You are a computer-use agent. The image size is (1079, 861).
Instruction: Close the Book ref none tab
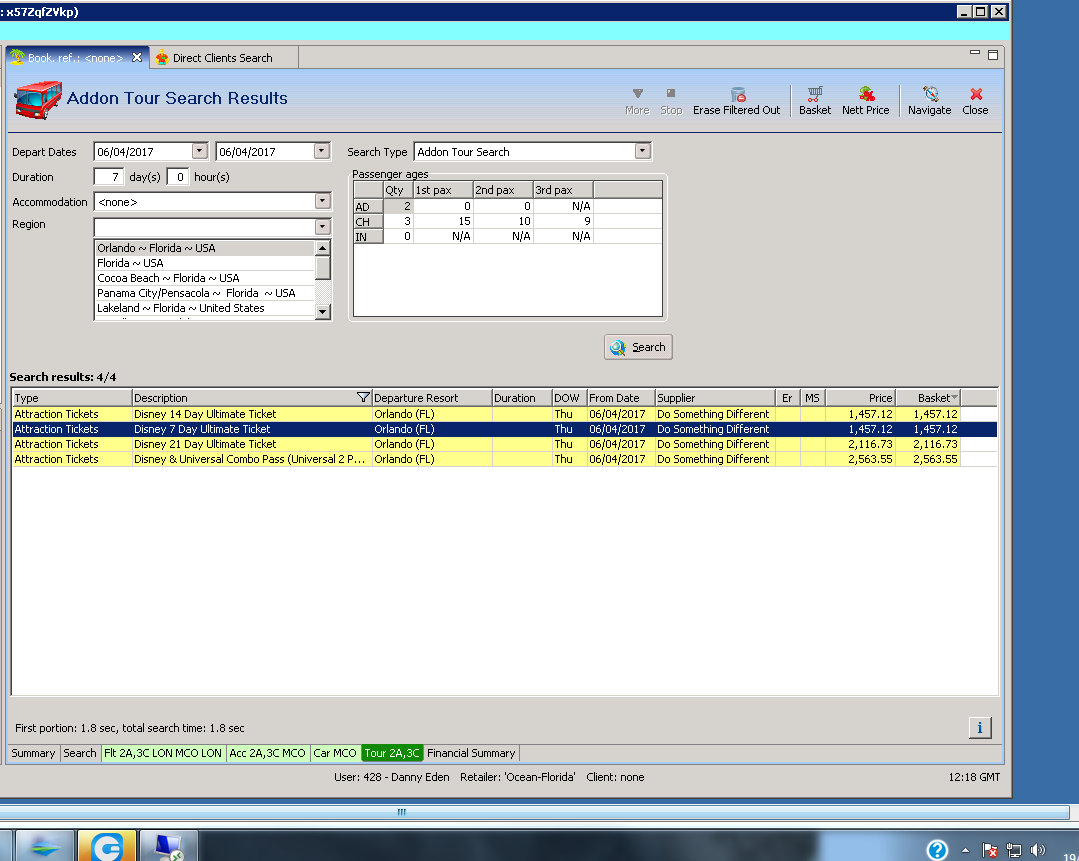point(138,58)
